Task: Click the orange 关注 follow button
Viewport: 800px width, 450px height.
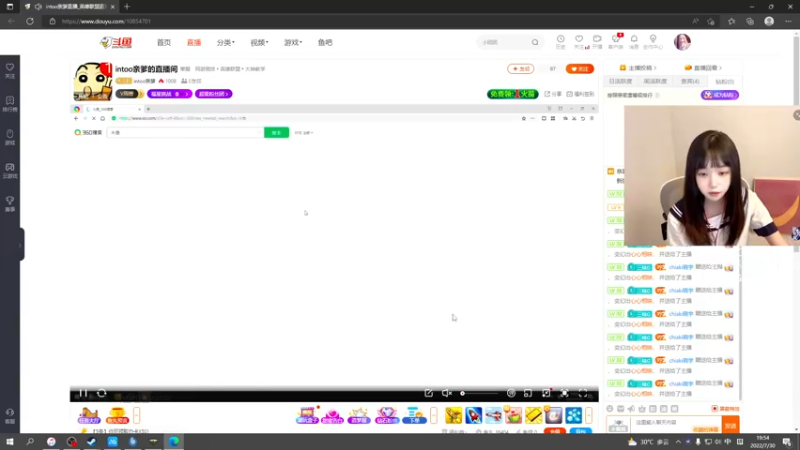Action: click(x=580, y=68)
